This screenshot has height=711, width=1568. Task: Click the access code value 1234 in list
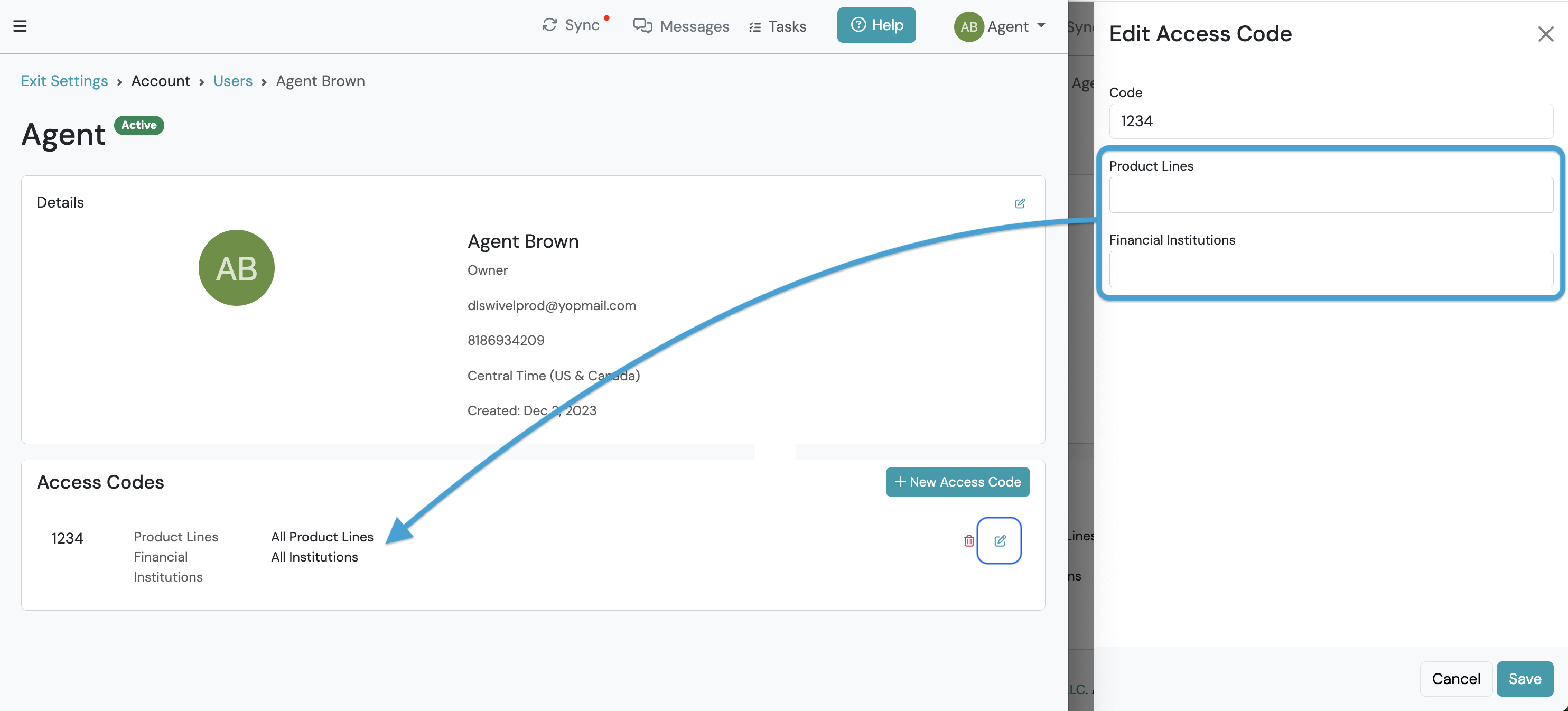[67, 538]
